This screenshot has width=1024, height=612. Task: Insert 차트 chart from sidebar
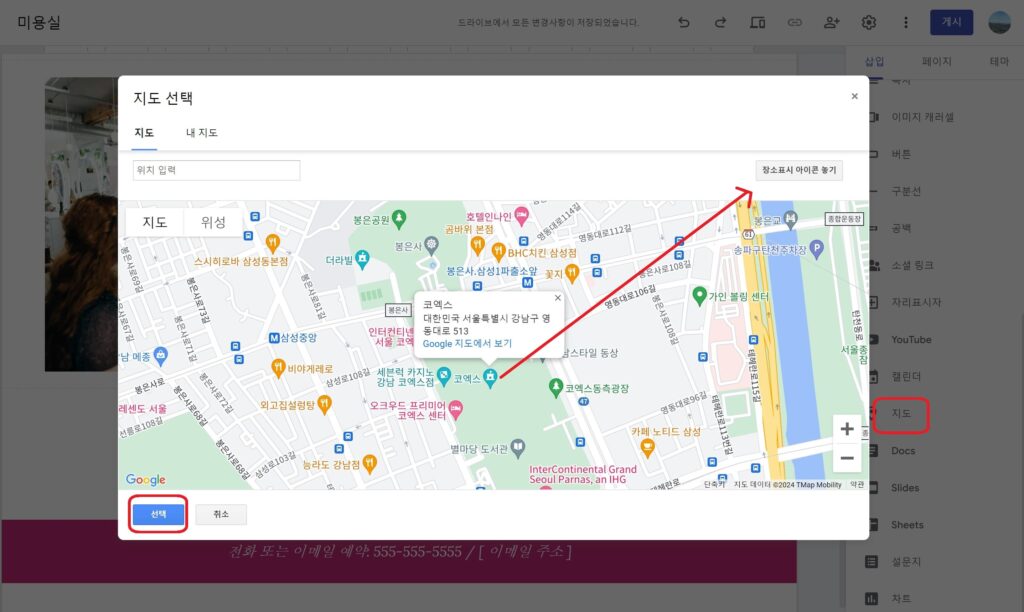click(x=901, y=598)
